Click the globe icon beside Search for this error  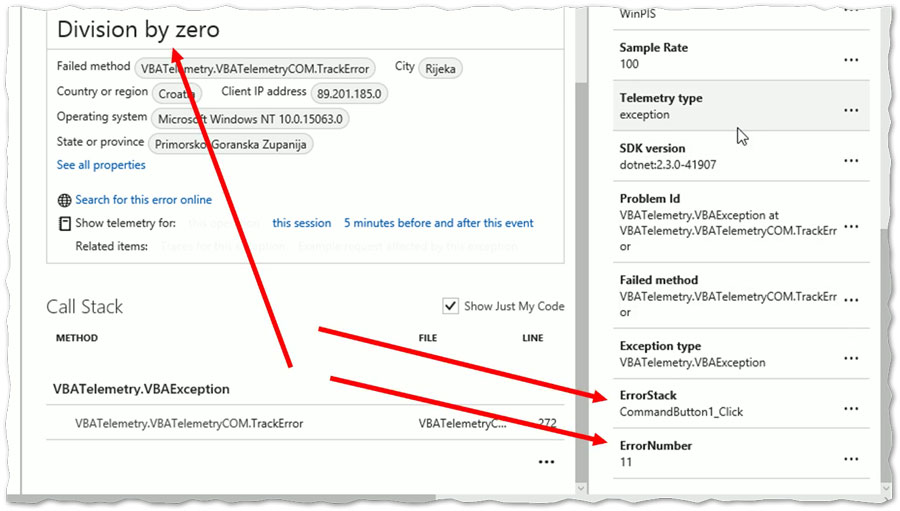64,200
